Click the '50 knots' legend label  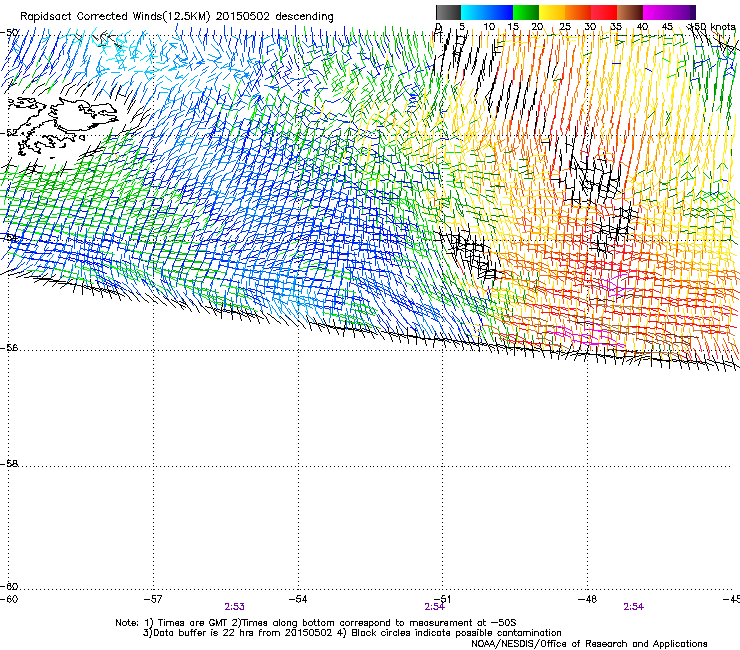click(x=714, y=26)
